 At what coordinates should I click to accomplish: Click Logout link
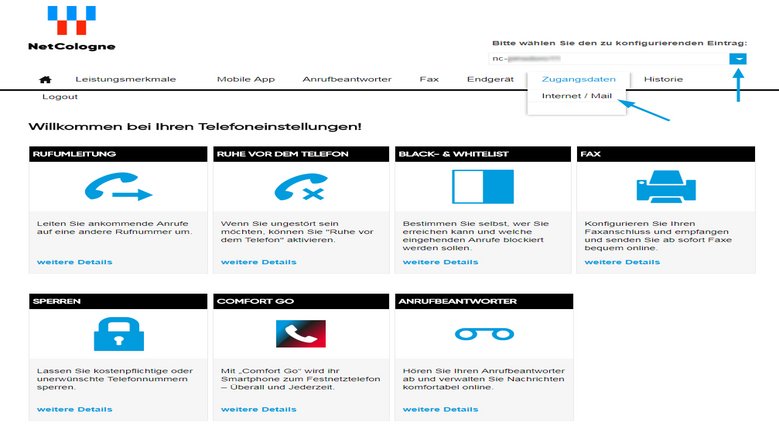tap(60, 97)
